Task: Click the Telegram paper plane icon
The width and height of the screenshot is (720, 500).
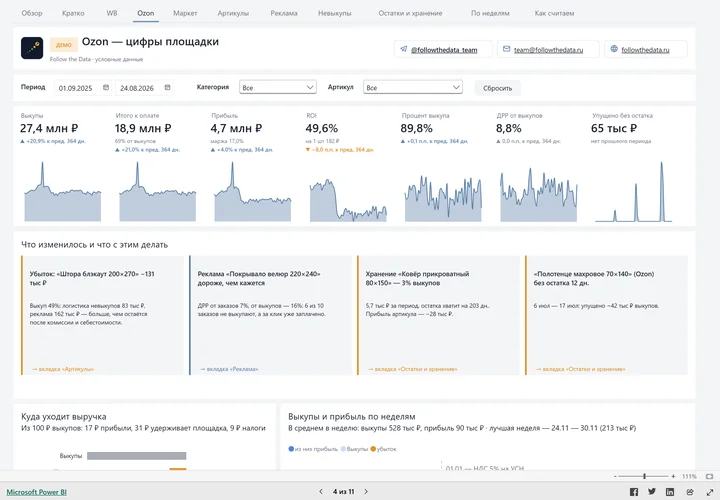Action: point(403,49)
